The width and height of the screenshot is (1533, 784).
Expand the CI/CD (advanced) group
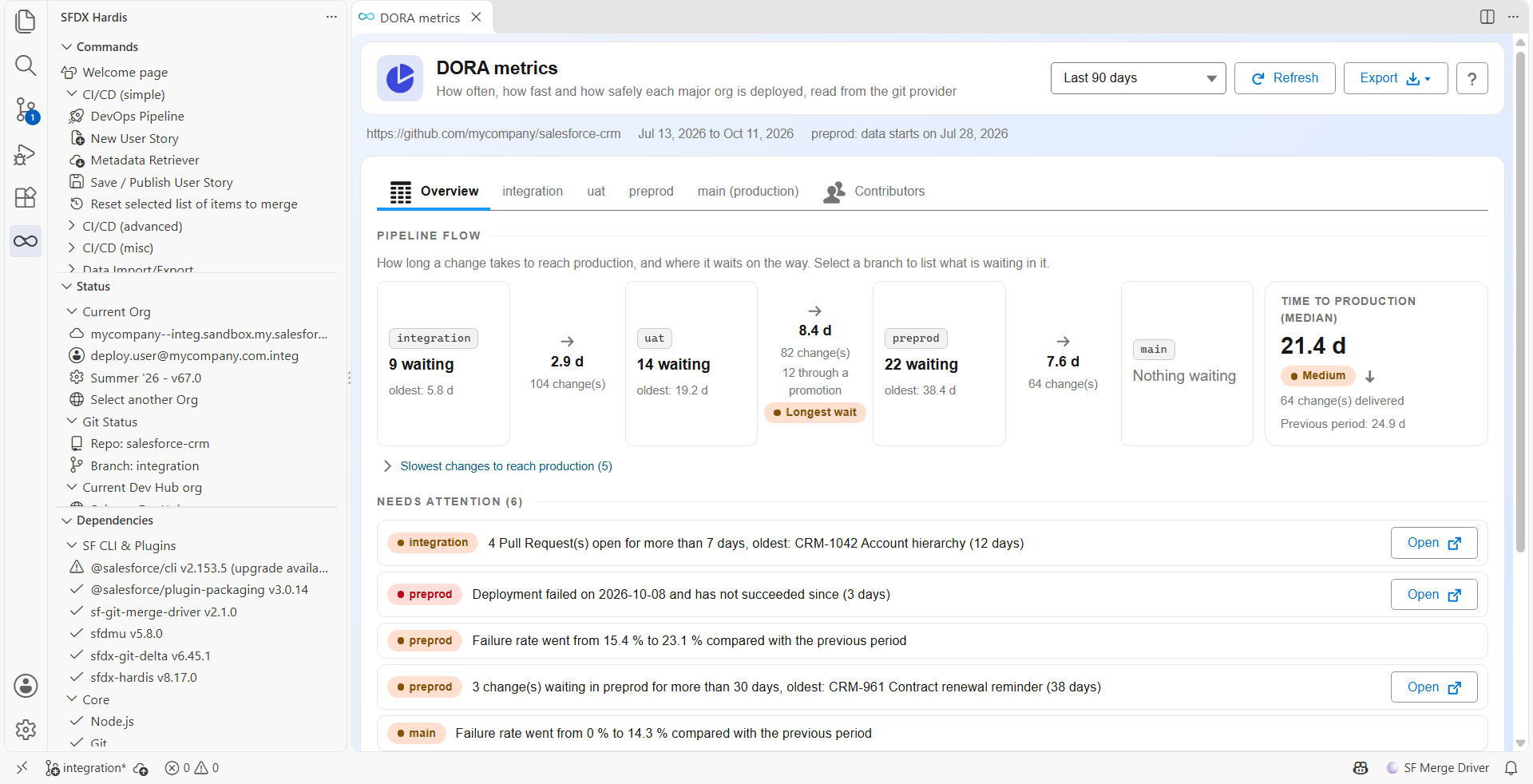pos(132,226)
